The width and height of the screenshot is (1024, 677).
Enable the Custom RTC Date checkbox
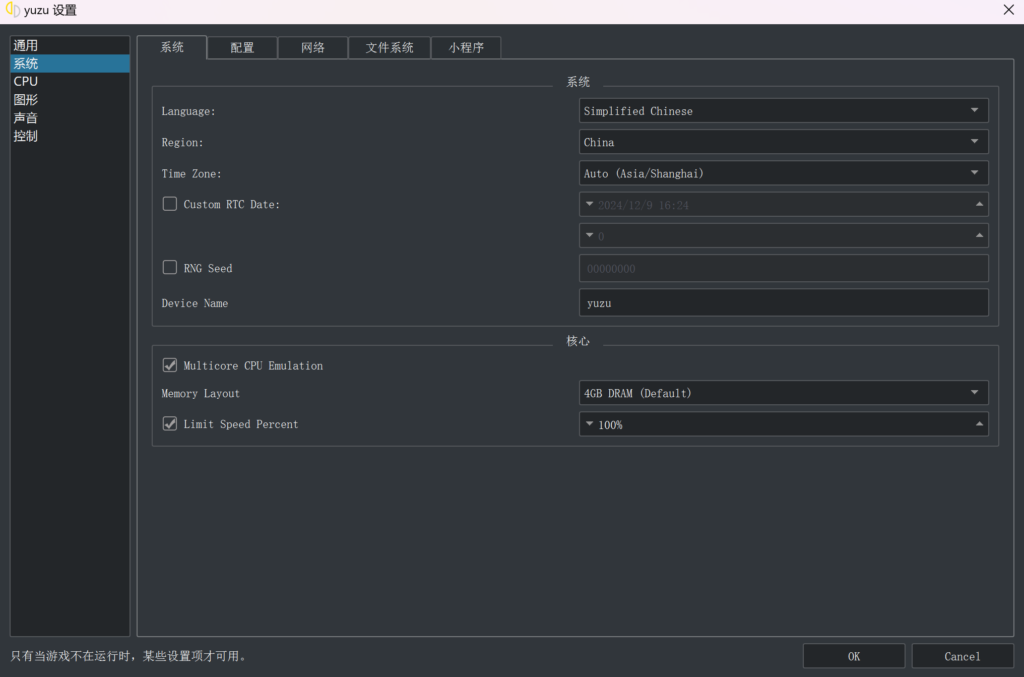(170, 204)
